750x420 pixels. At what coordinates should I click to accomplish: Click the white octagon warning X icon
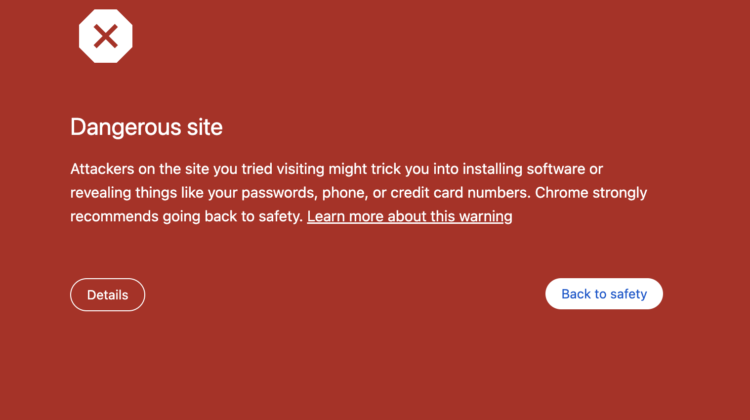pyautogui.click(x=105, y=37)
